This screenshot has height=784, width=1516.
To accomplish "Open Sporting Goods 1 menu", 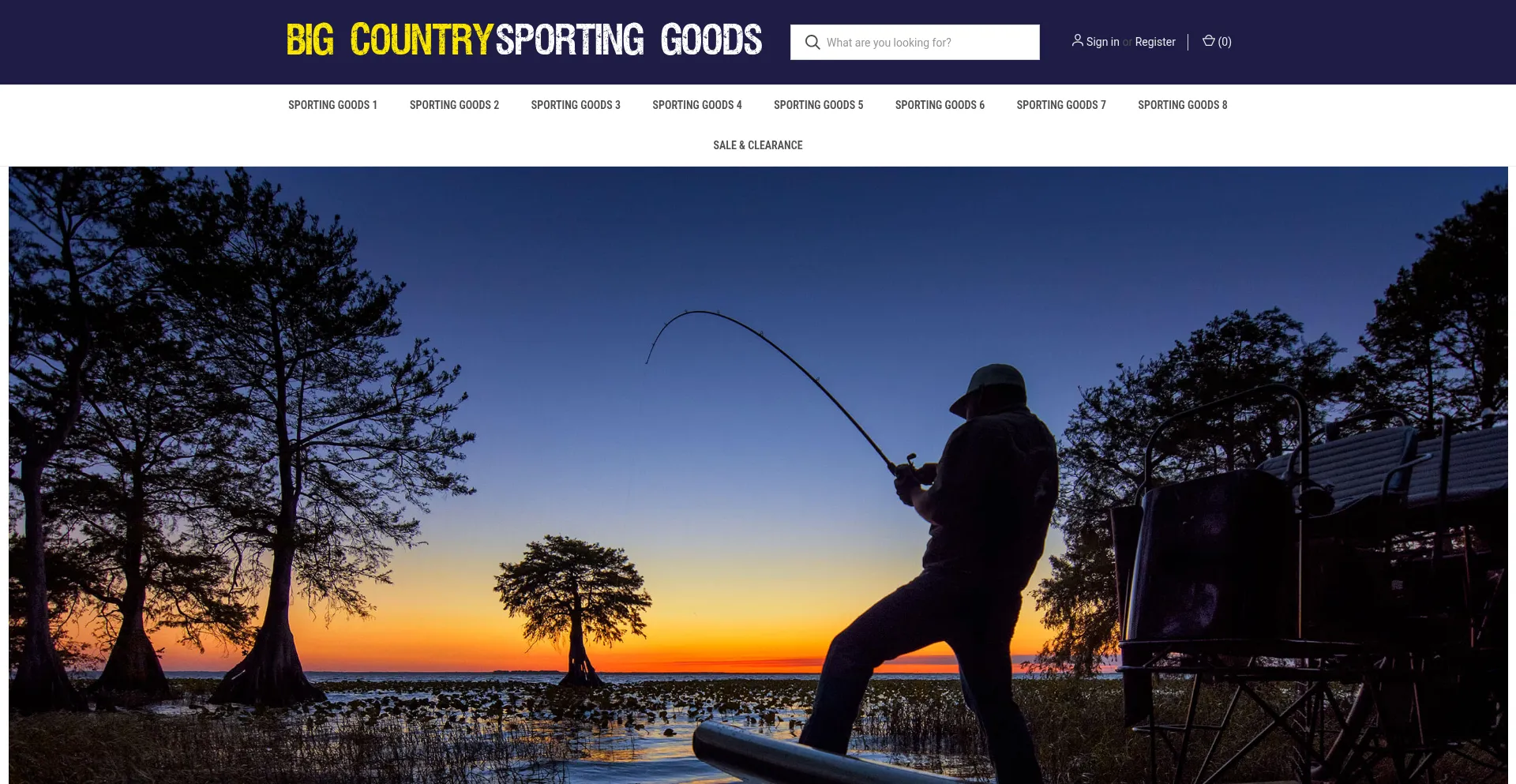I will pos(332,105).
